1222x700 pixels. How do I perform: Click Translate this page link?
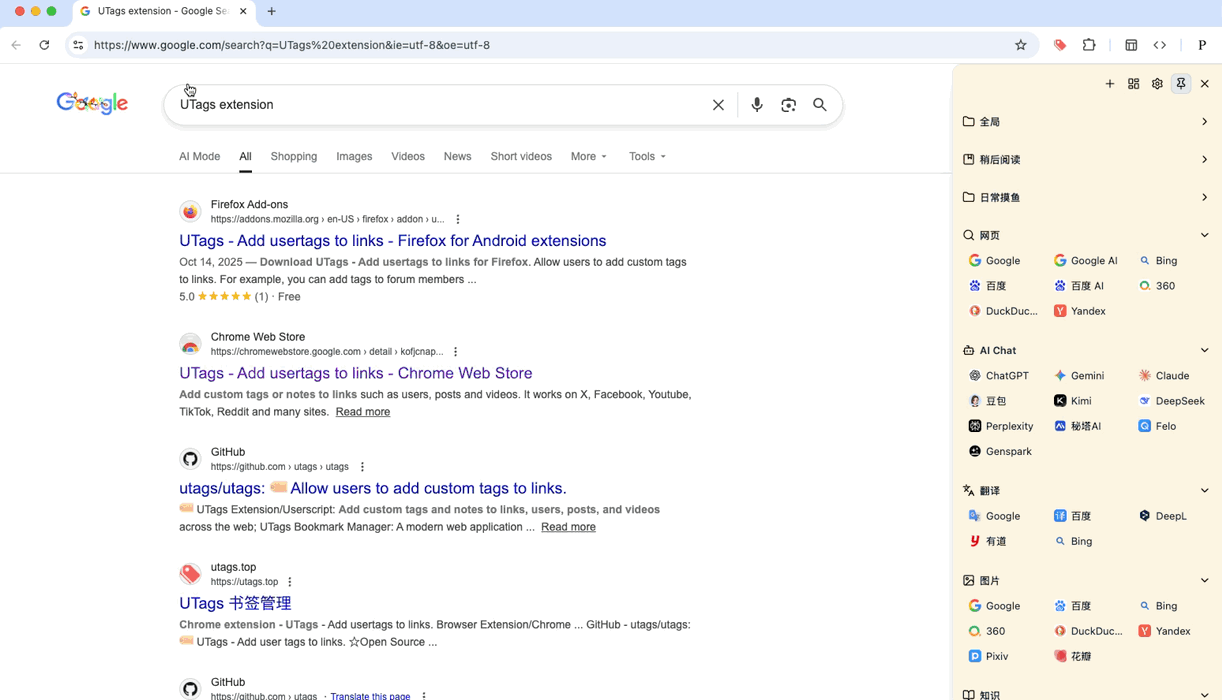tap(370, 696)
